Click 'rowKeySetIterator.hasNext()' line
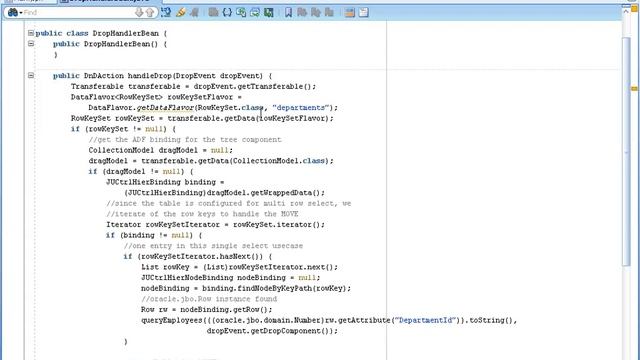 [198, 256]
